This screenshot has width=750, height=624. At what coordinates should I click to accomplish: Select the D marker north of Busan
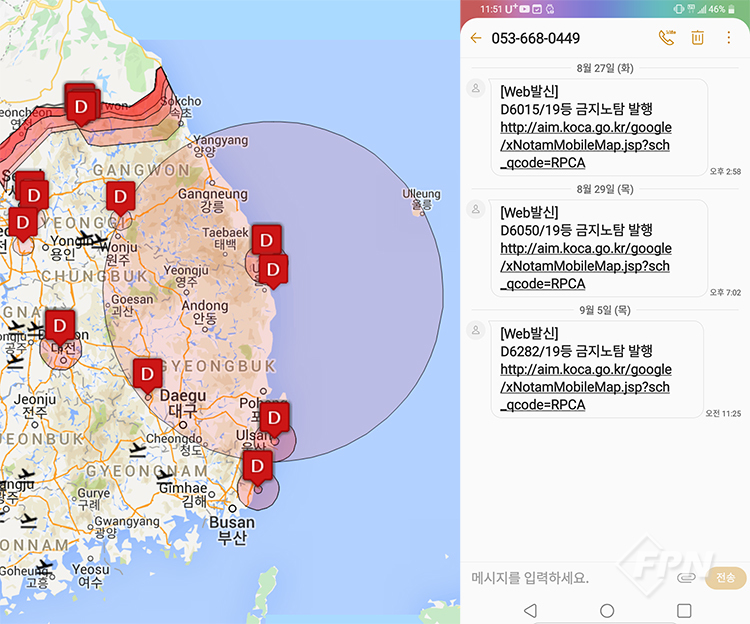pyautogui.click(x=258, y=467)
